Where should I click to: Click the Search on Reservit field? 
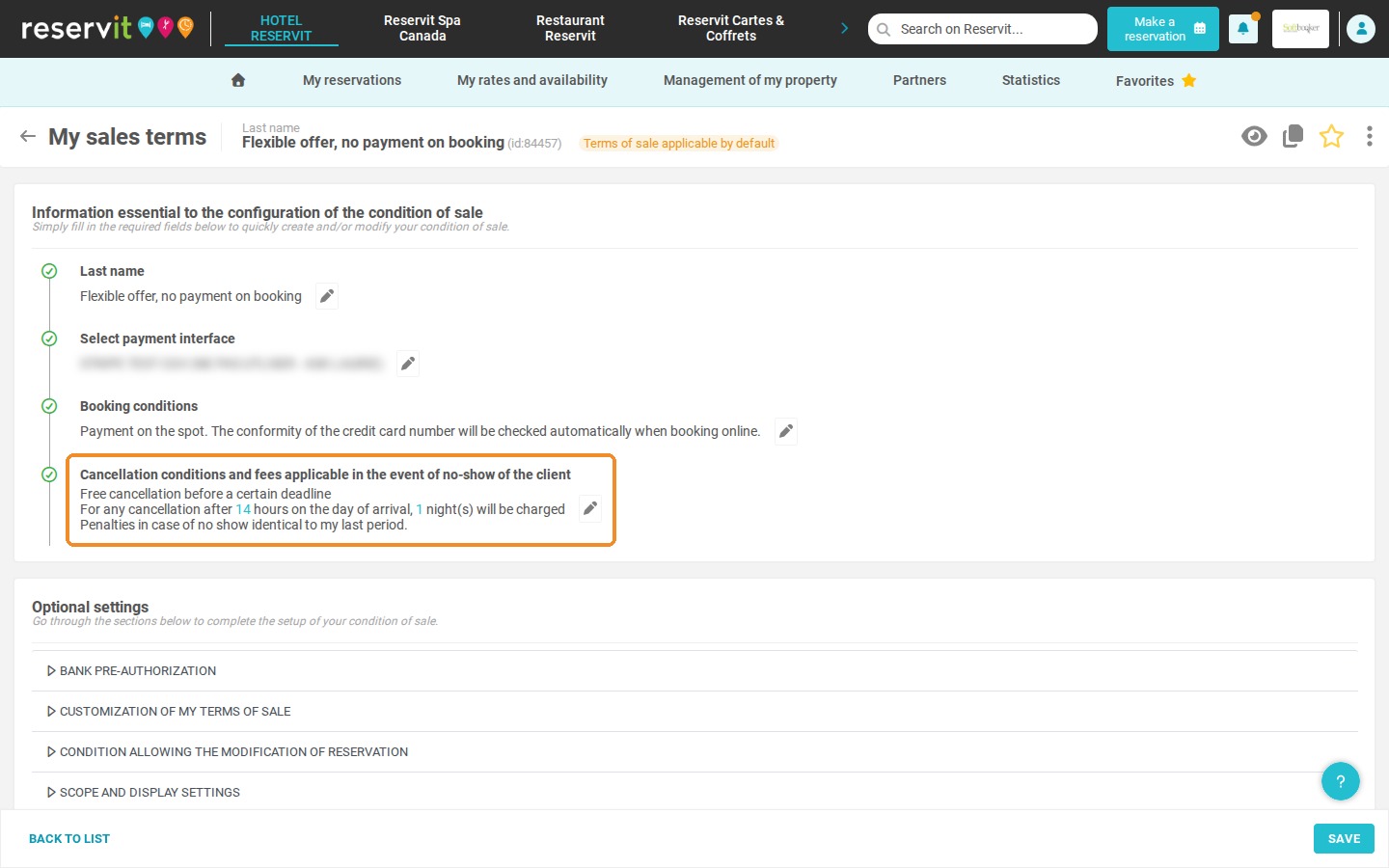(983, 29)
